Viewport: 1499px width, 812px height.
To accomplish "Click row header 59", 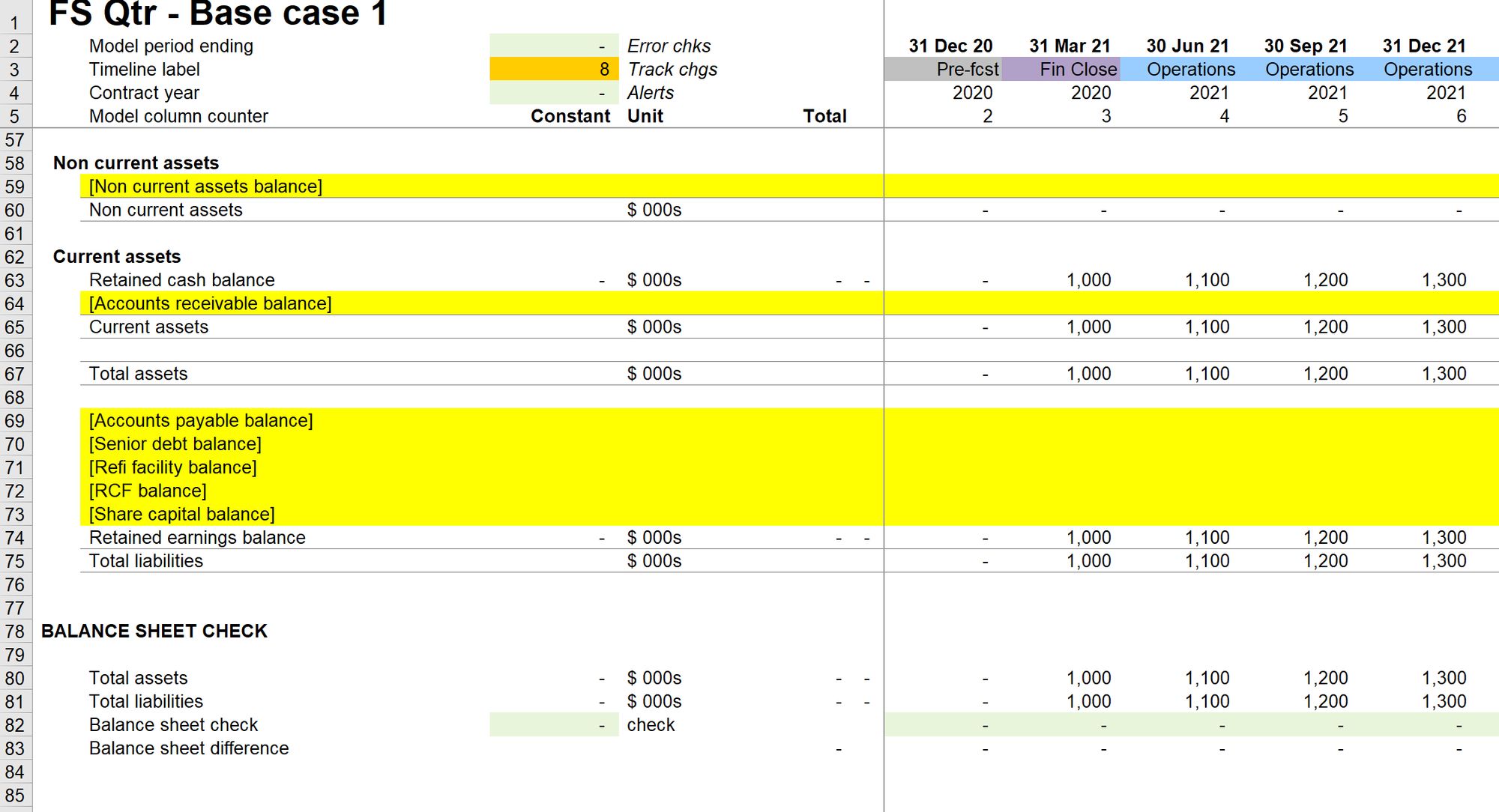I will (15, 187).
